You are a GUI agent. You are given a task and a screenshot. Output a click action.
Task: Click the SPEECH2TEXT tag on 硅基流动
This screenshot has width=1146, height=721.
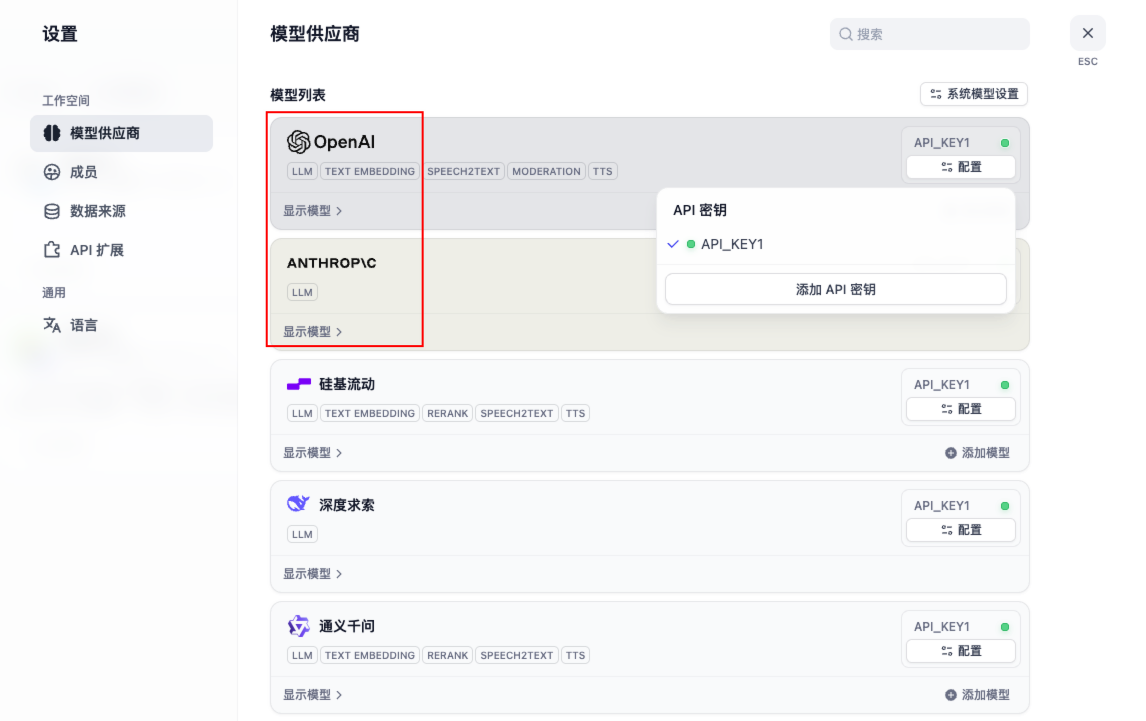(517, 414)
